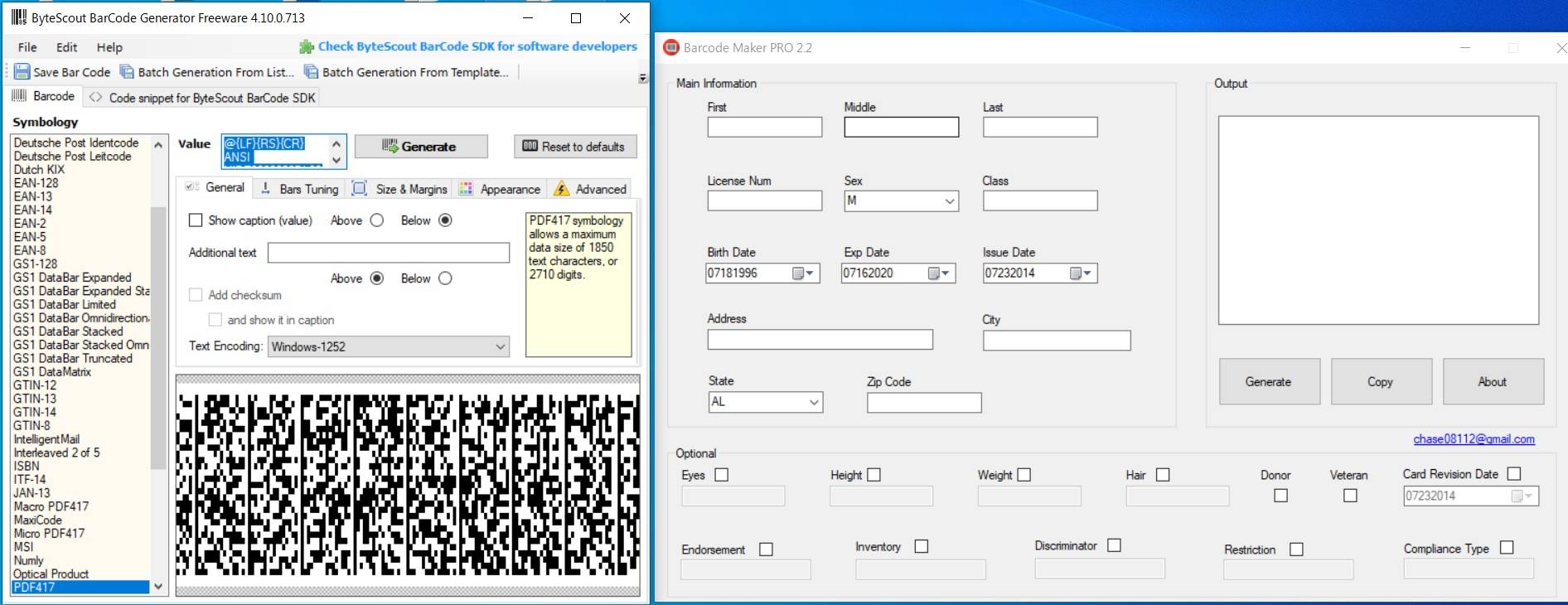Tick the Weight optional checkbox
This screenshot has height=605, width=1568.
[1024, 475]
